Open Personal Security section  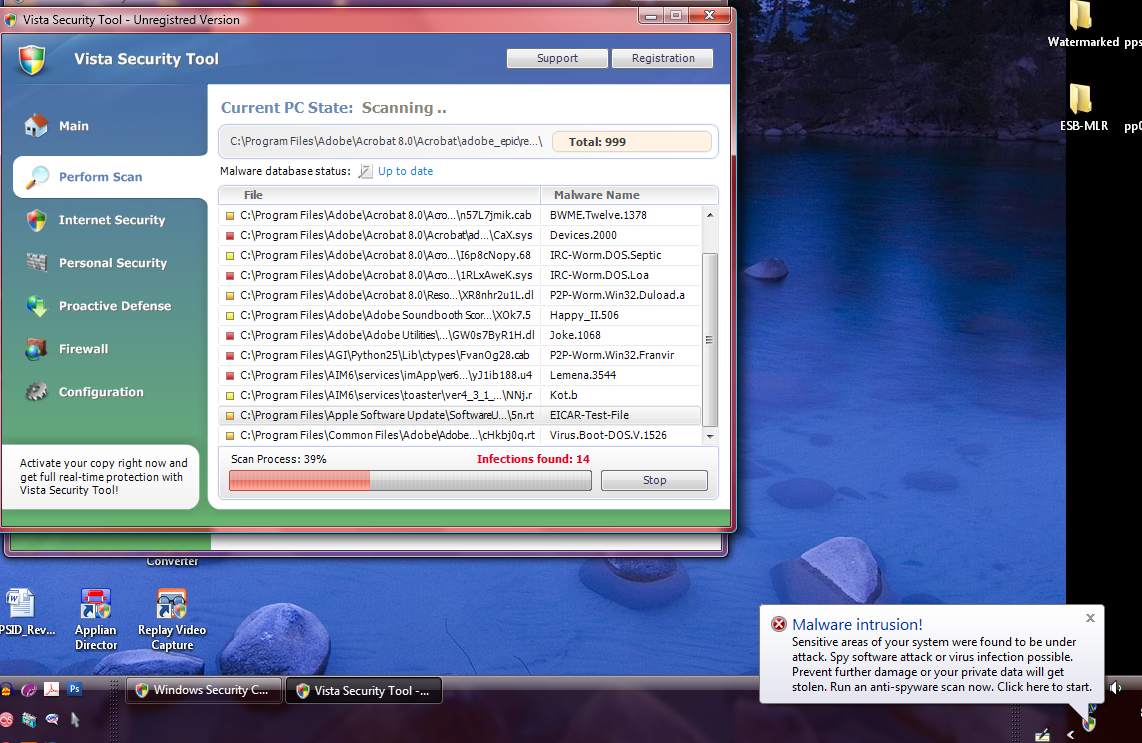(113, 263)
